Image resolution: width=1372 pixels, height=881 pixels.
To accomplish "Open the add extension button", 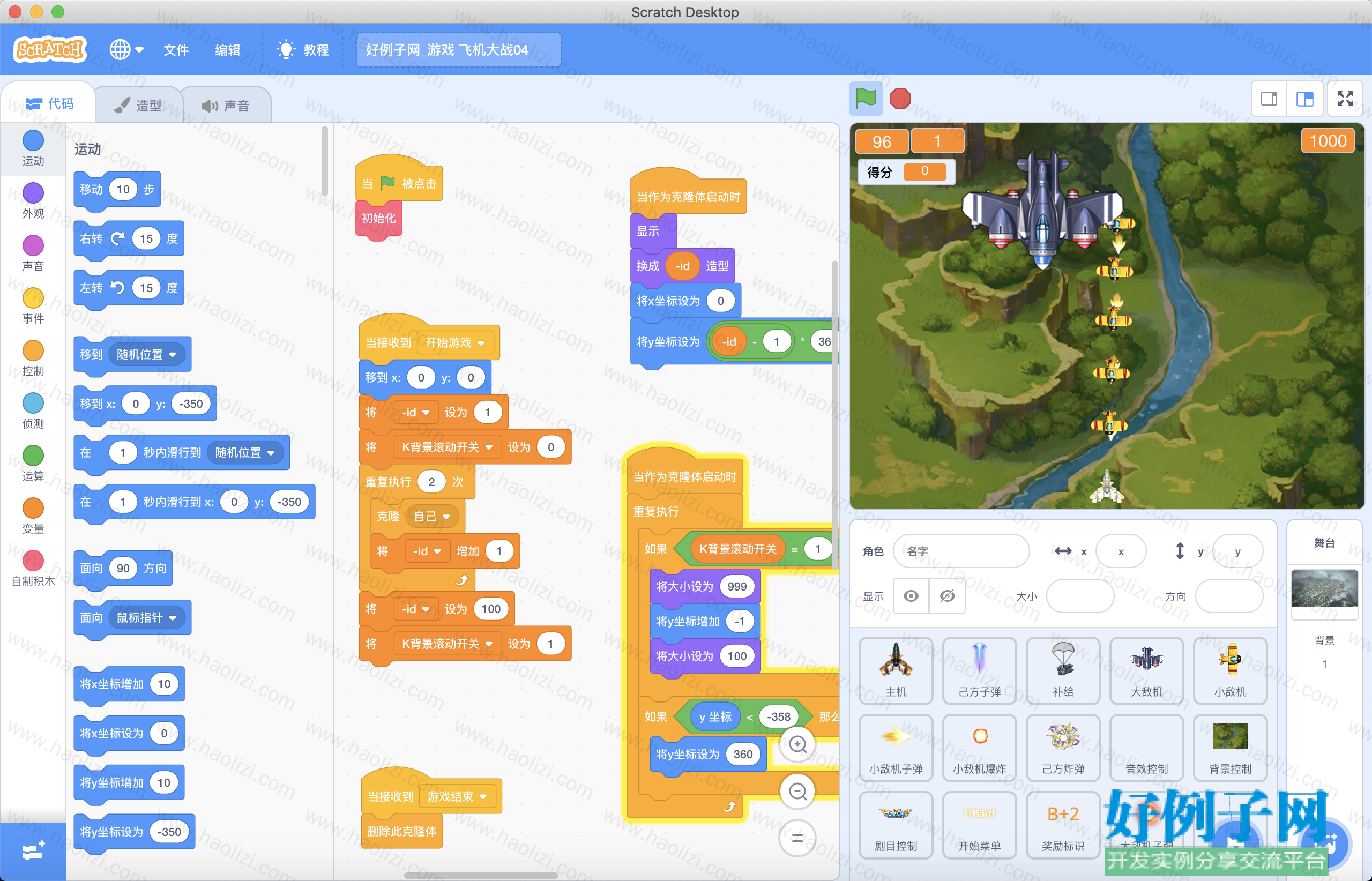I will [33, 851].
